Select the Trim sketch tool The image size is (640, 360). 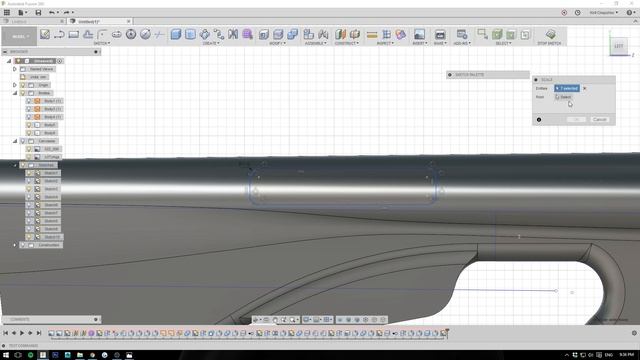click(x=160, y=35)
